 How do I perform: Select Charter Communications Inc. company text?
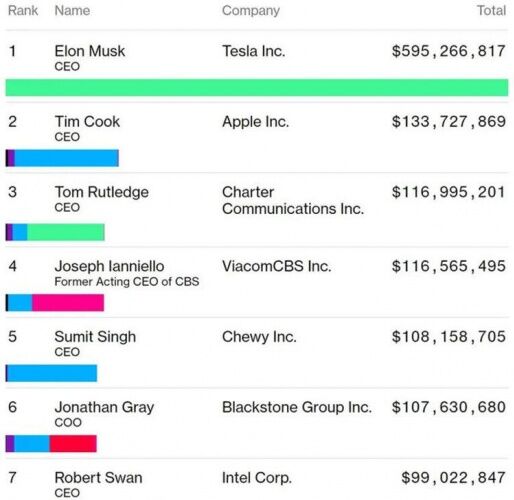(x=293, y=201)
